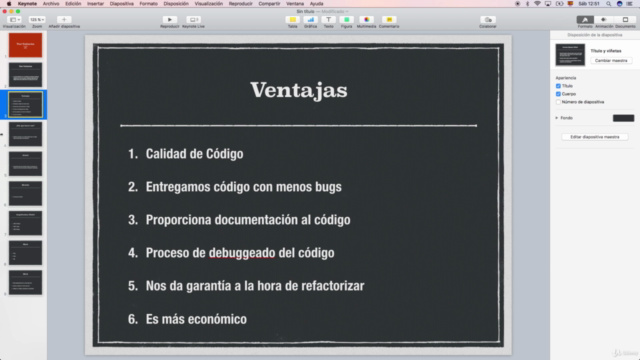Screen dimensions: 640x360
Task: Select slide 7 thumbnail in navigator
Action: 25,223
